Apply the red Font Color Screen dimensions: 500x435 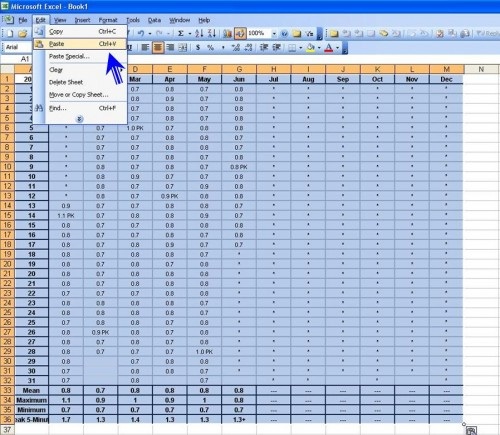pos(329,48)
